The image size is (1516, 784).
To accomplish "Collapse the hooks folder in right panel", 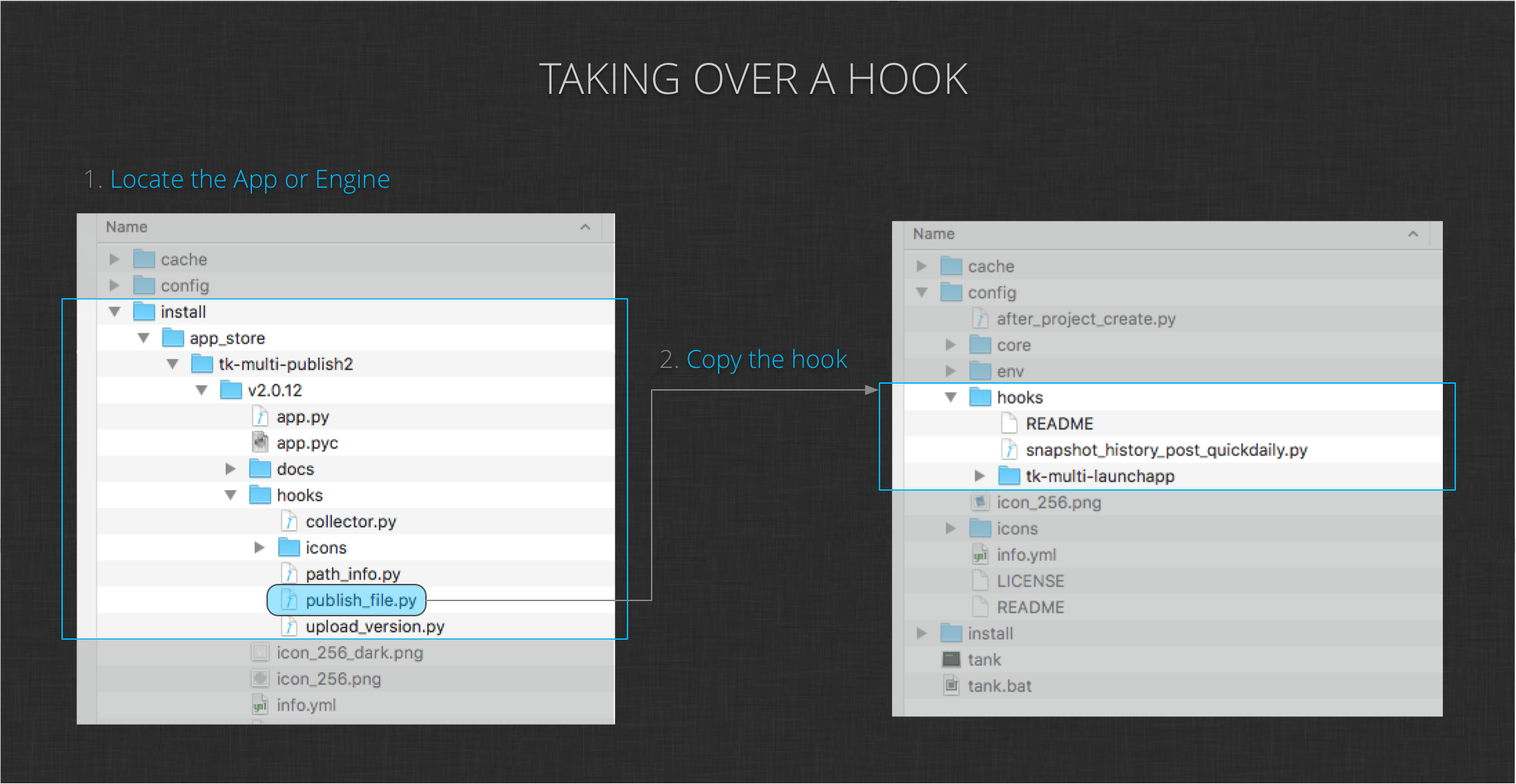I will [951, 398].
